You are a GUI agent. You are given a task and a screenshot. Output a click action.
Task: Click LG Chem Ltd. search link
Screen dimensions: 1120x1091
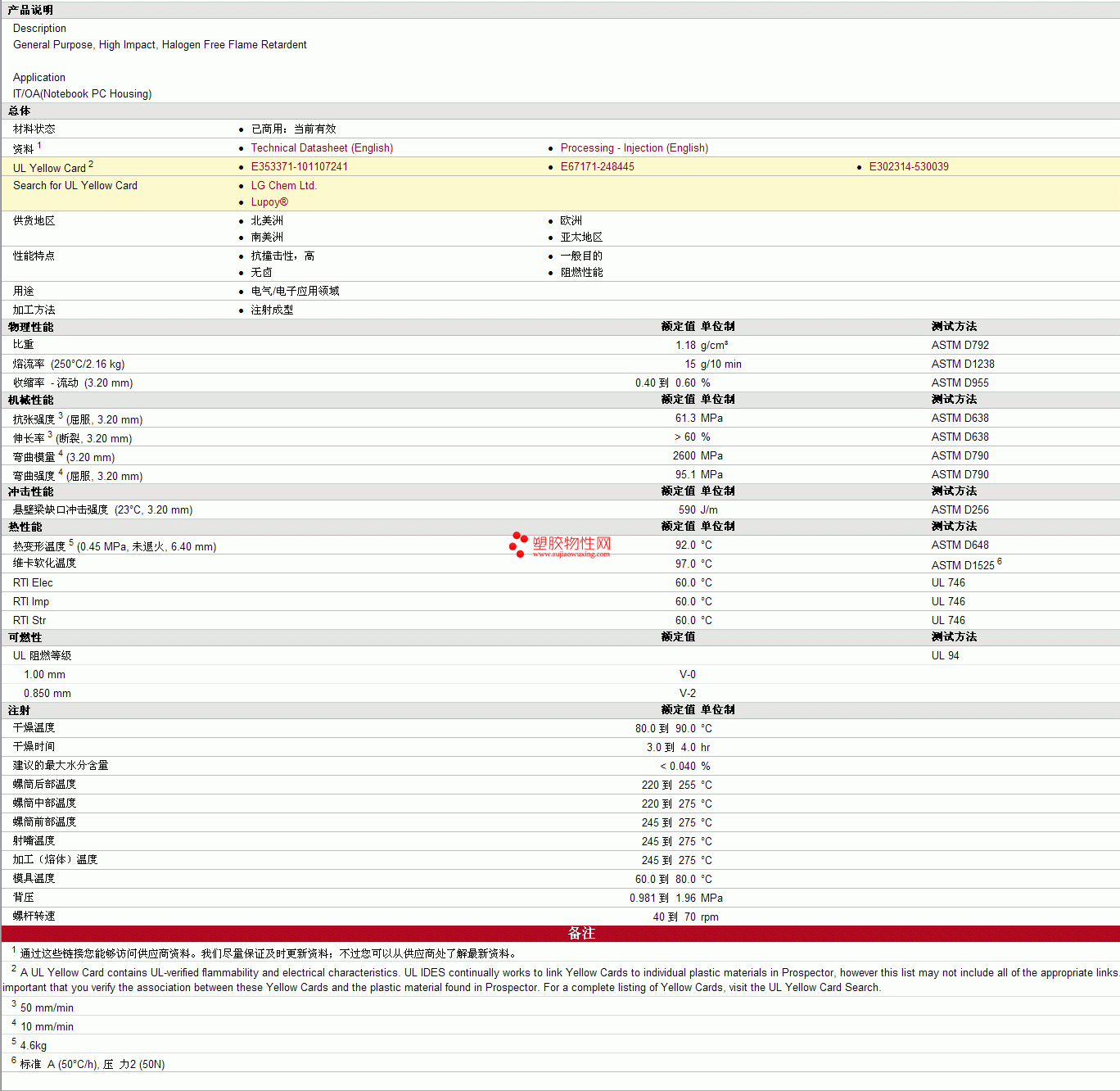283,186
